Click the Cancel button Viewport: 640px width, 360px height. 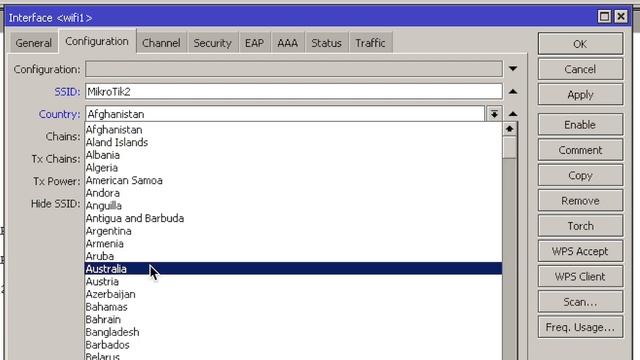pos(580,69)
